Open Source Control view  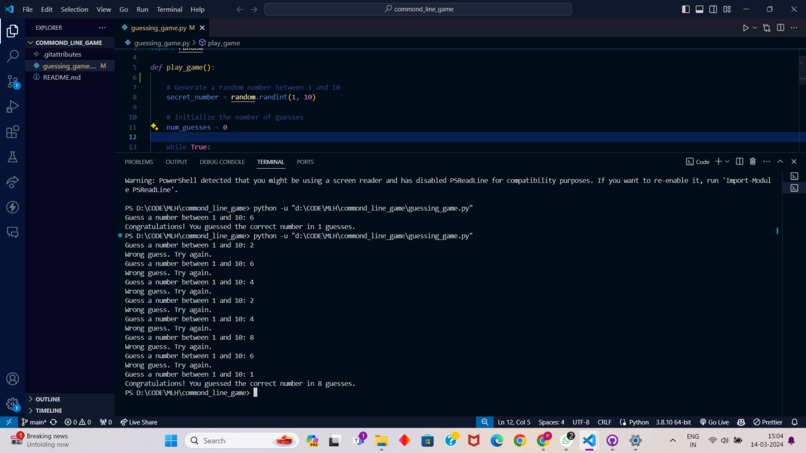pyautogui.click(x=12, y=81)
